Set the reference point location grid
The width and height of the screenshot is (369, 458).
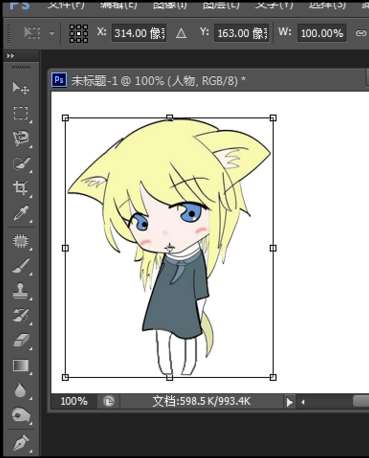tap(79, 34)
